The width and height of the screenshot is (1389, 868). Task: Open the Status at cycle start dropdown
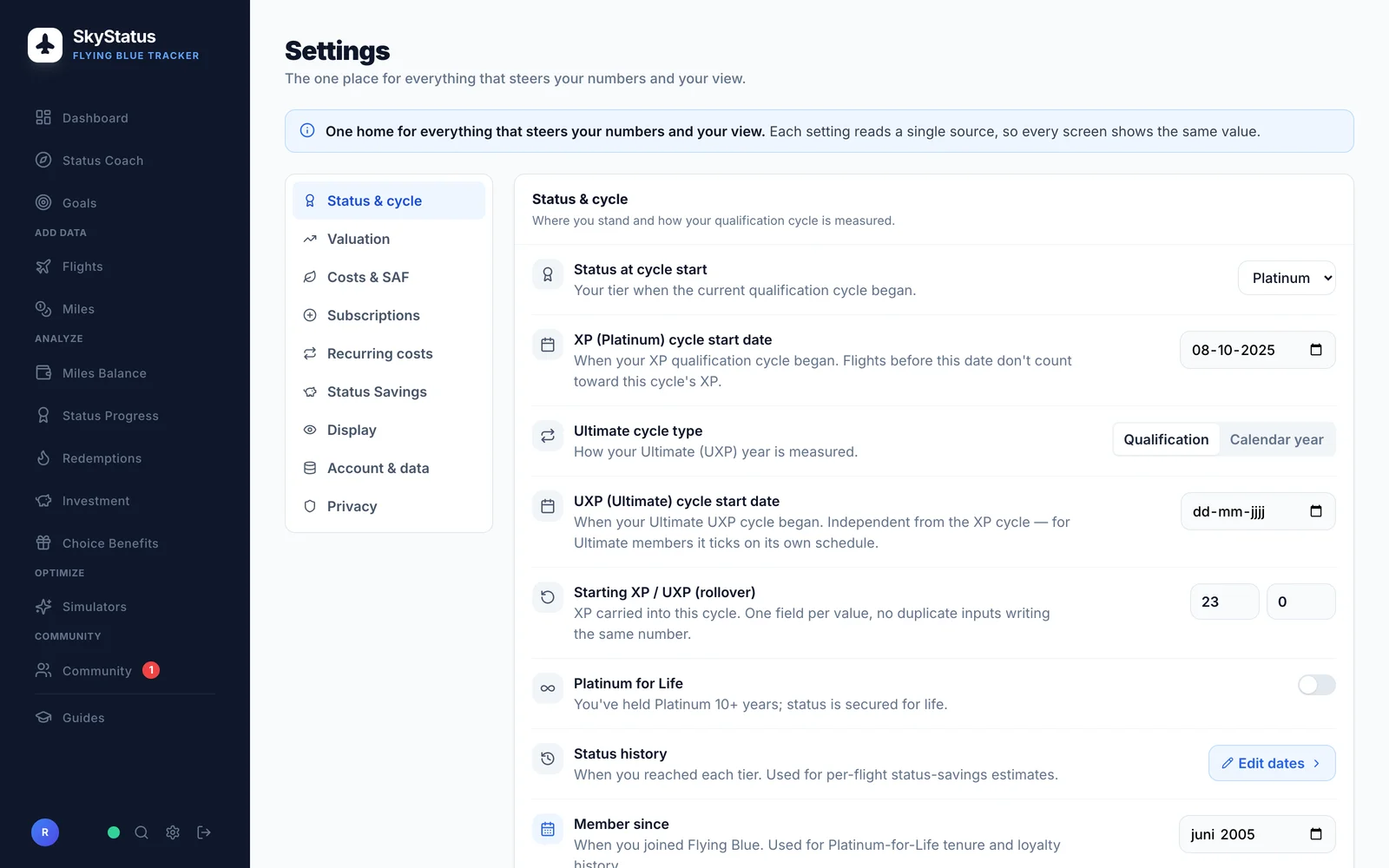coord(1287,278)
